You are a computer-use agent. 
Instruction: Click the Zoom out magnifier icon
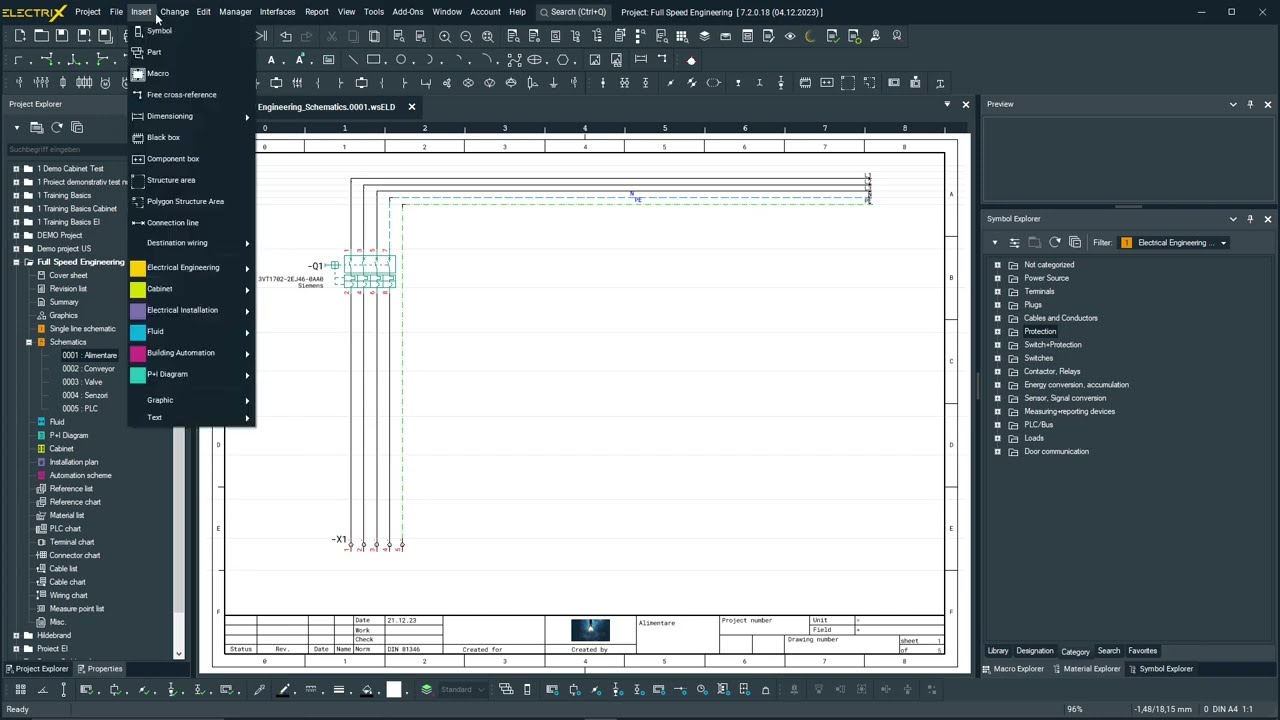466,36
